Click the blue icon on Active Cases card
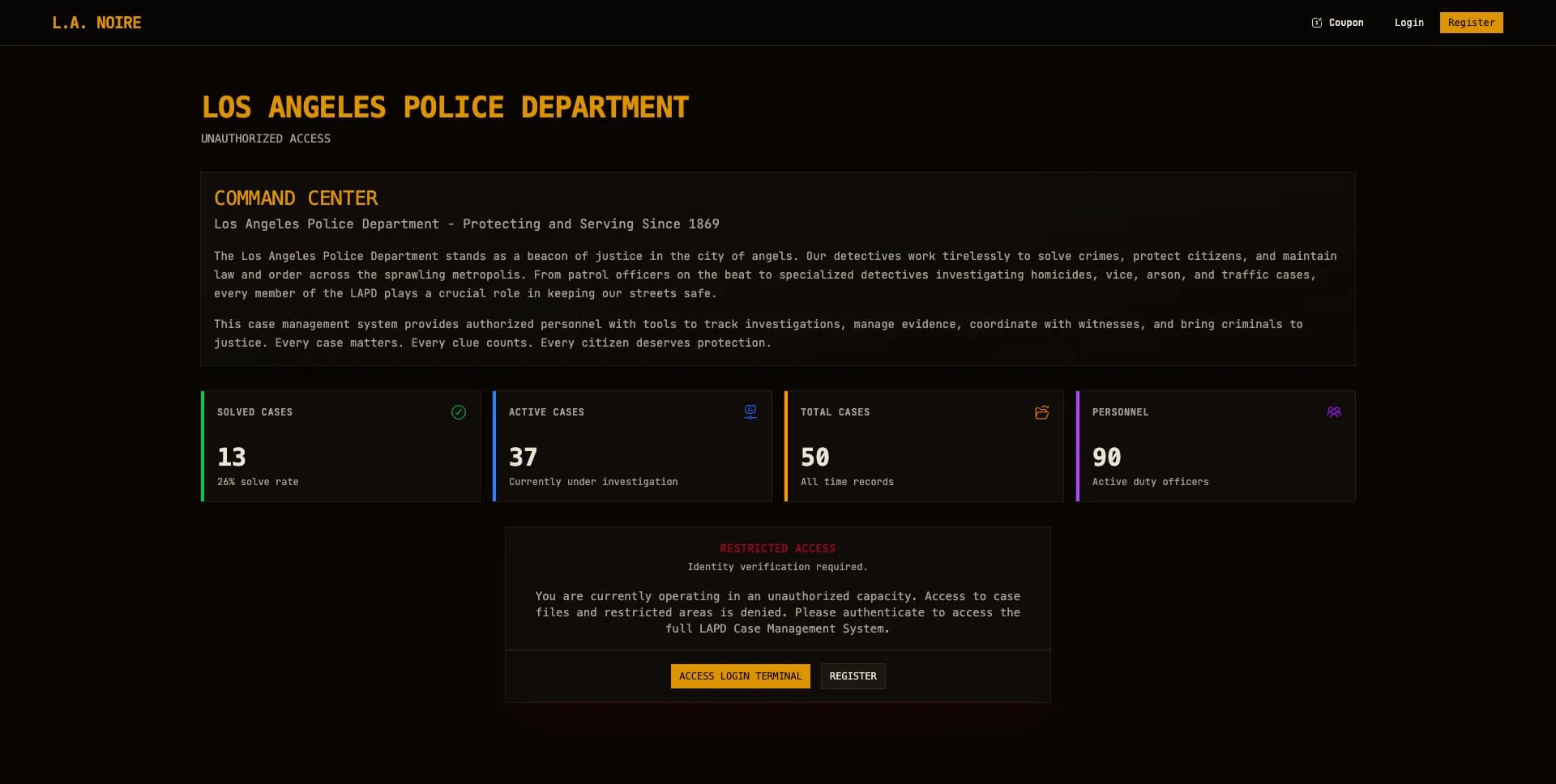 pos(750,412)
